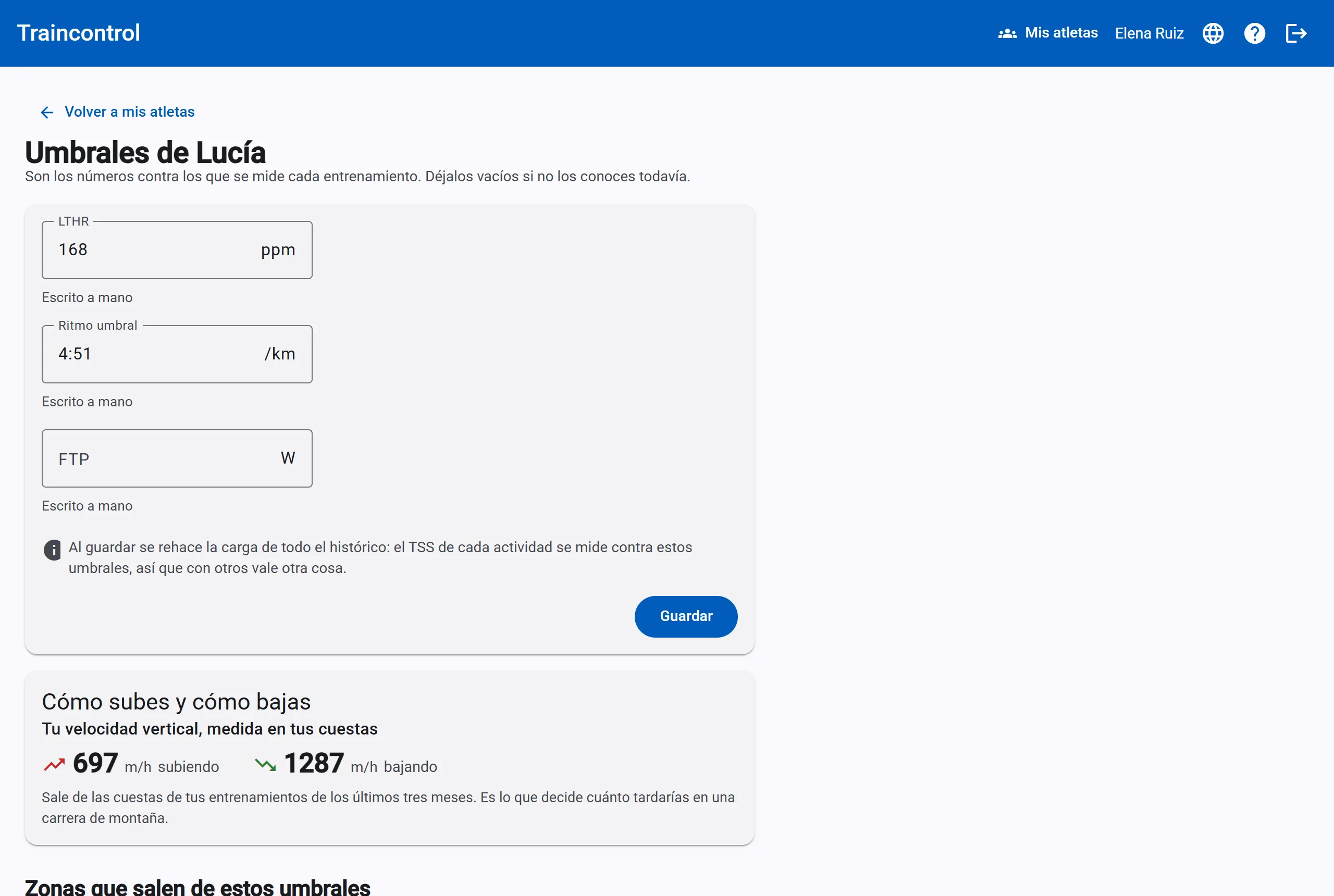Click the /km unit suffix
The height and width of the screenshot is (896, 1334).
click(x=279, y=354)
